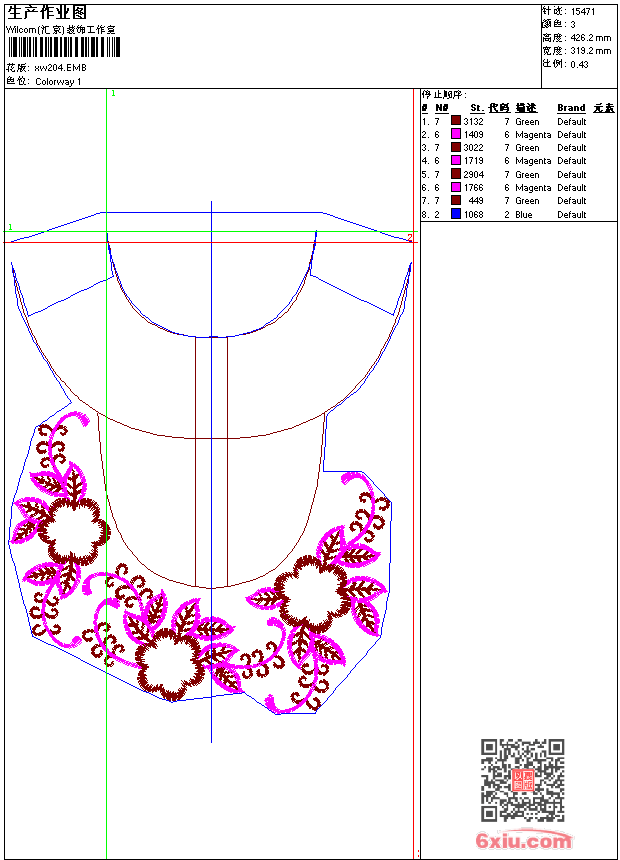This screenshot has height=860, width=620.
Task: Choose the magenta swatch beside 1766
Action: click(x=456, y=187)
